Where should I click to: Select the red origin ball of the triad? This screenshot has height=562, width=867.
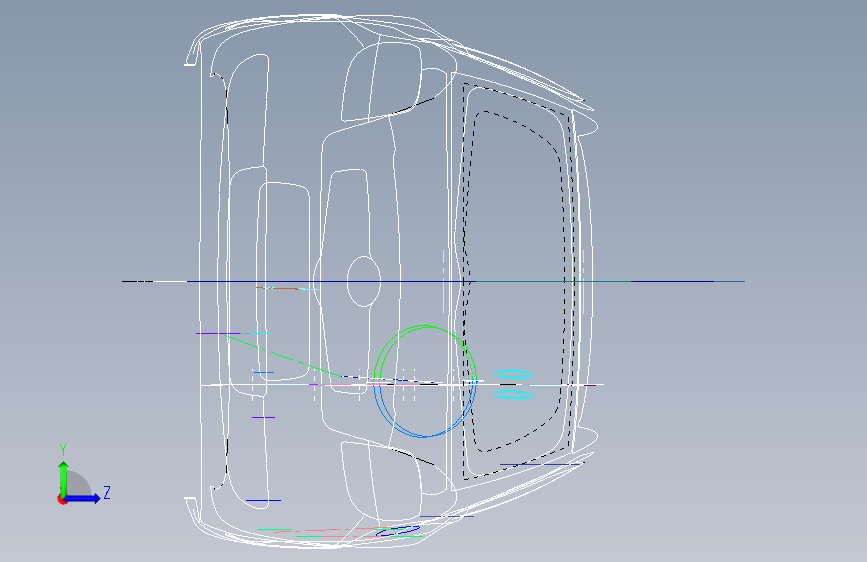click(62, 499)
